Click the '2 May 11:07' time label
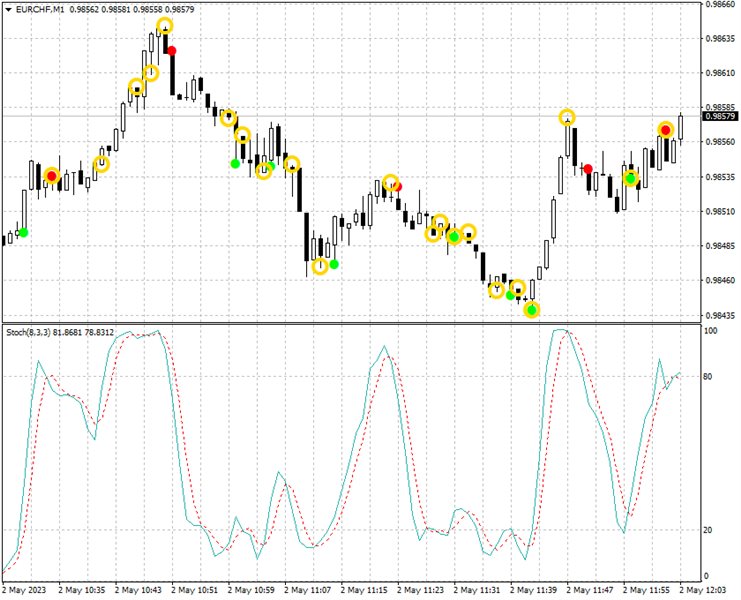 308,590
